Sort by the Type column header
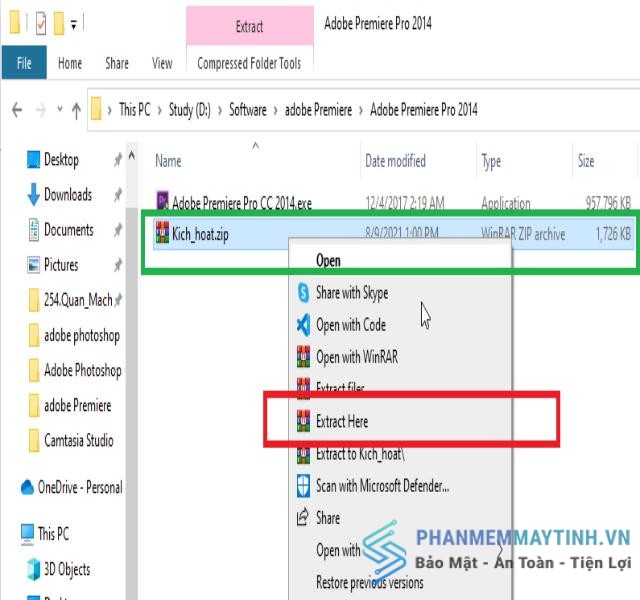Image resolution: width=640 pixels, height=600 pixels. 491,162
